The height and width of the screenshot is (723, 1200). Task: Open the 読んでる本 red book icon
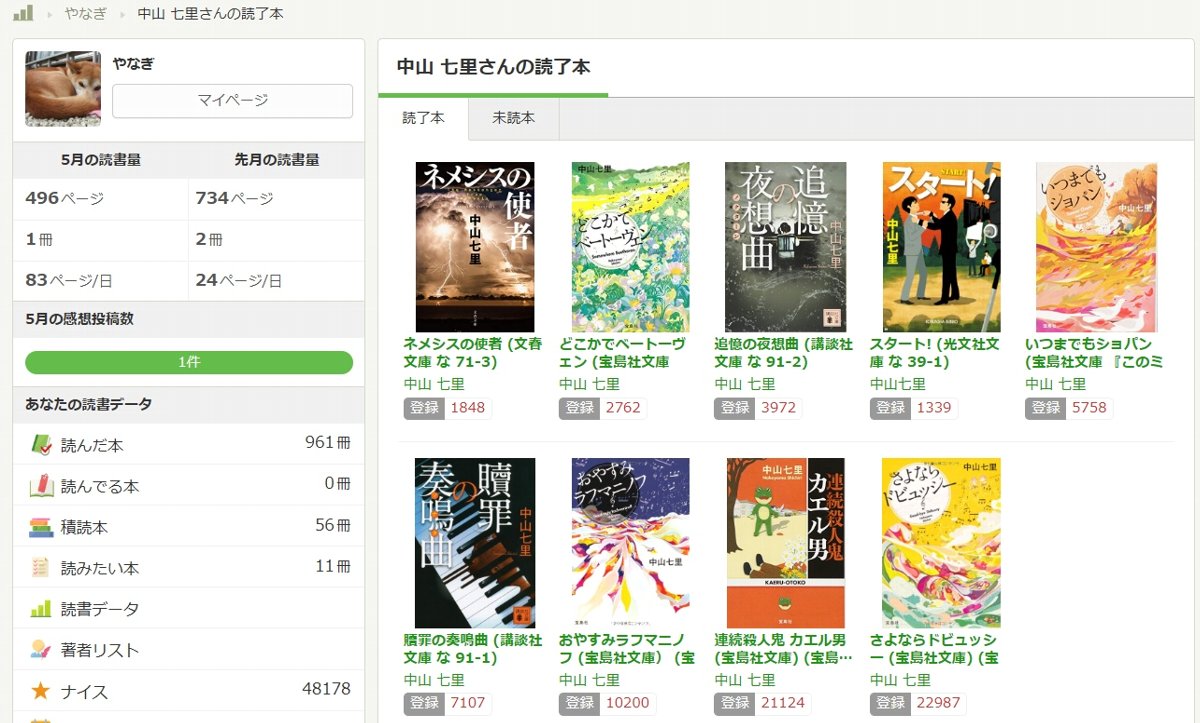pos(41,486)
